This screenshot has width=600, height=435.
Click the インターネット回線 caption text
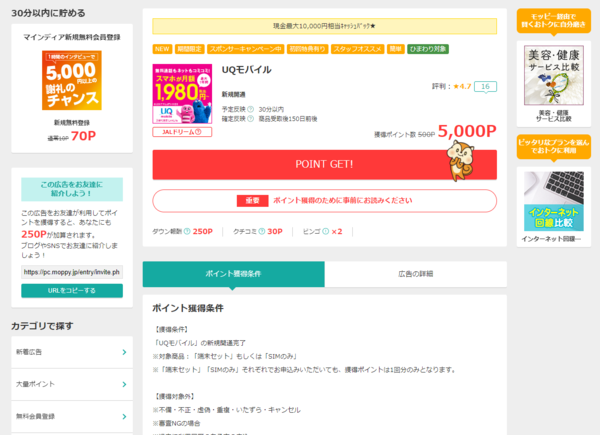(551, 239)
